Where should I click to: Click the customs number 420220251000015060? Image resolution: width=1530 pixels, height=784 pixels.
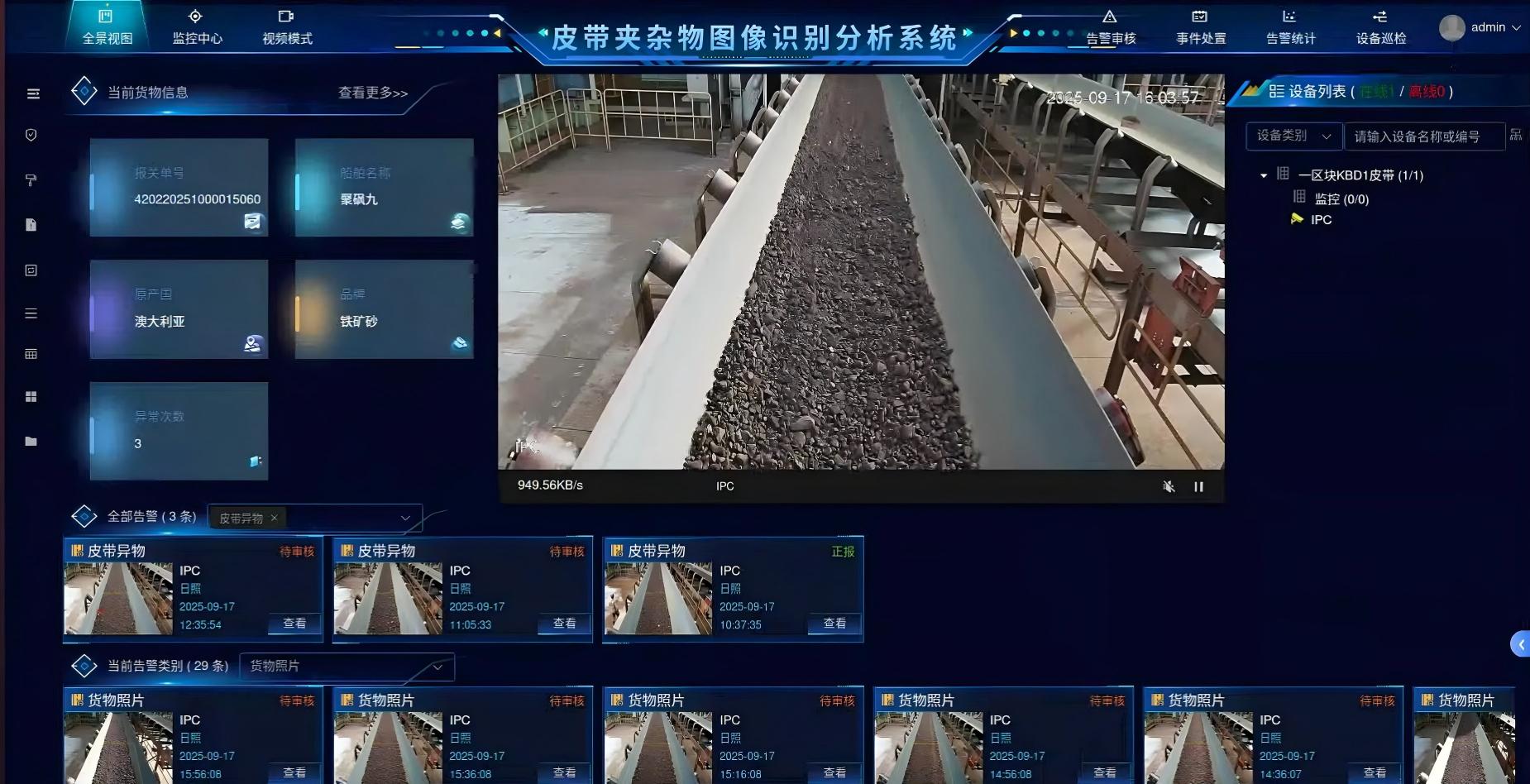tap(197, 199)
